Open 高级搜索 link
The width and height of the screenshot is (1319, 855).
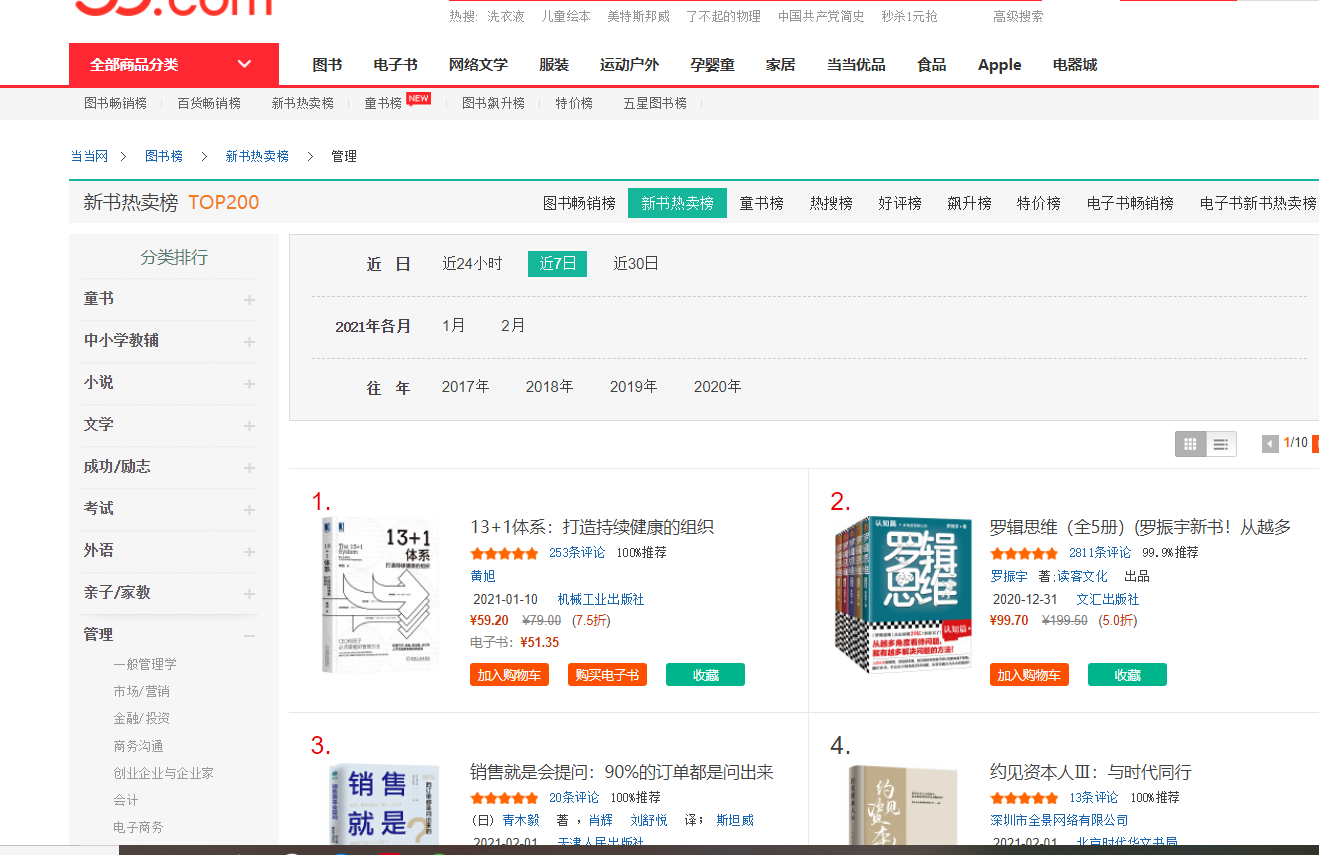[x=1018, y=16]
